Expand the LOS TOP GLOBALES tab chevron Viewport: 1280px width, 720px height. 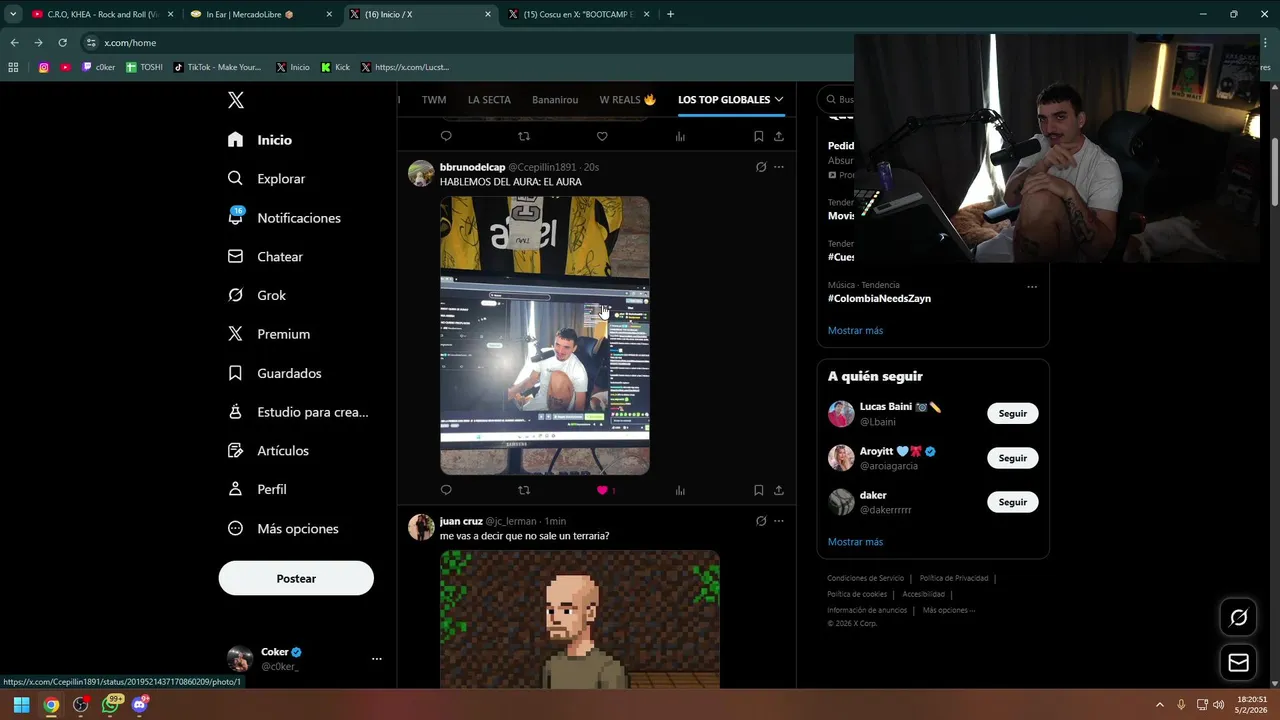[779, 100]
